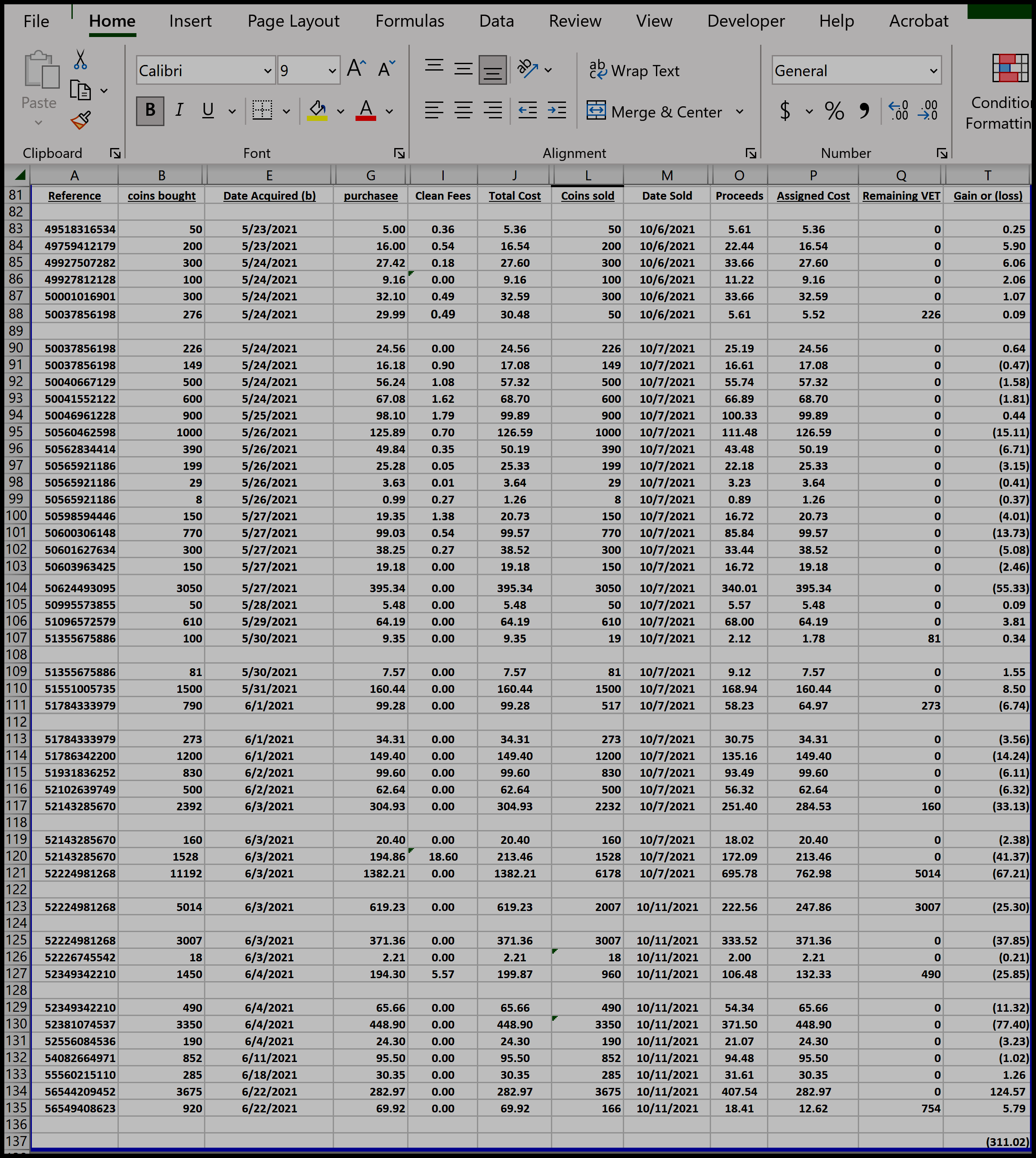This screenshot has width=1036, height=1158.
Task: Click the Orientation text angle icon
Action: pos(527,69)
